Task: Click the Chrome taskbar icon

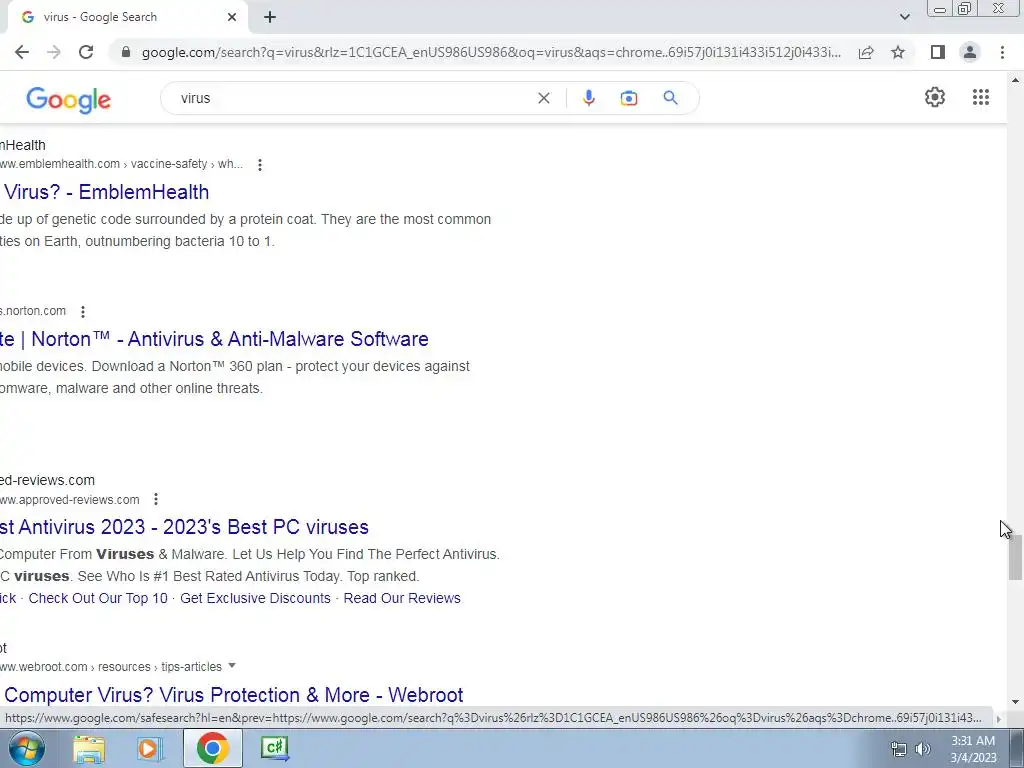Action: 212,748
